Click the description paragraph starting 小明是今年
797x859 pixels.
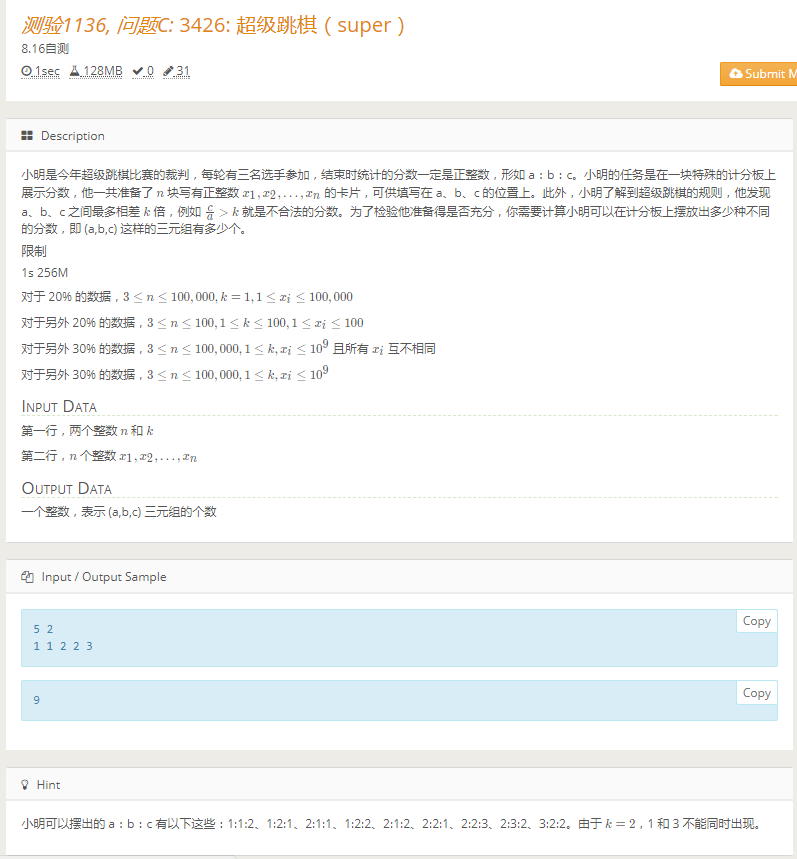[399, 202]
